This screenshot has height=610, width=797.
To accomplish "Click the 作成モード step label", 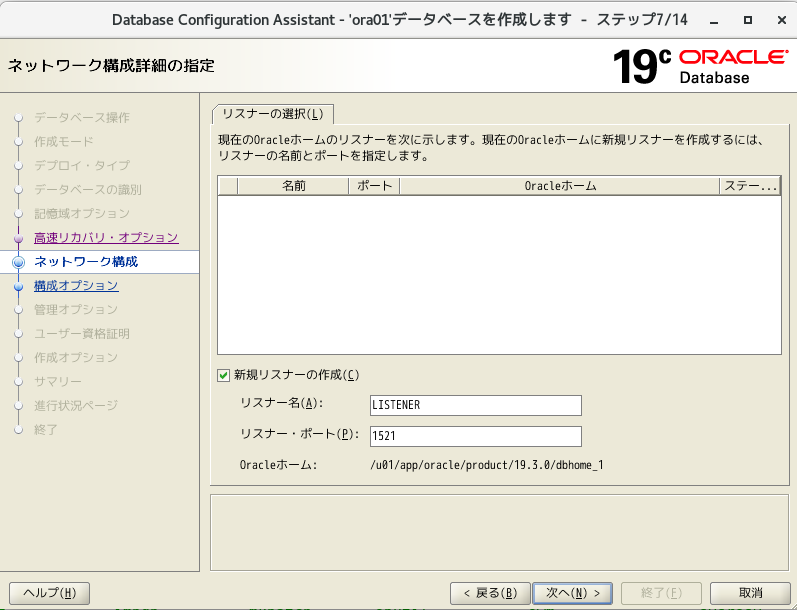I will 64,141.
